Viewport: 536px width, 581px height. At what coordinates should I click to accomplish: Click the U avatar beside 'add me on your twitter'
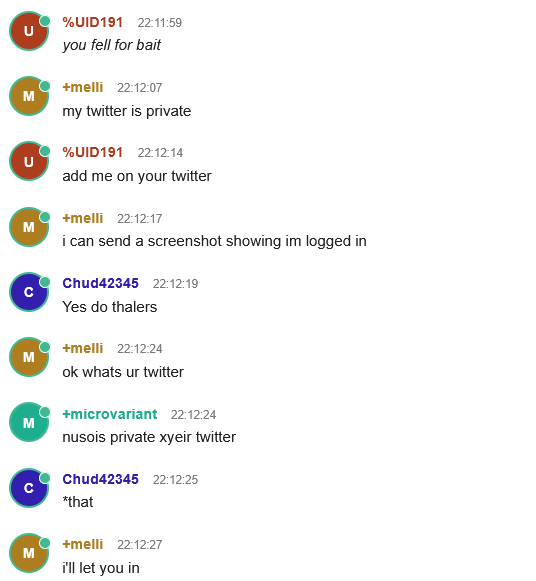29,161
